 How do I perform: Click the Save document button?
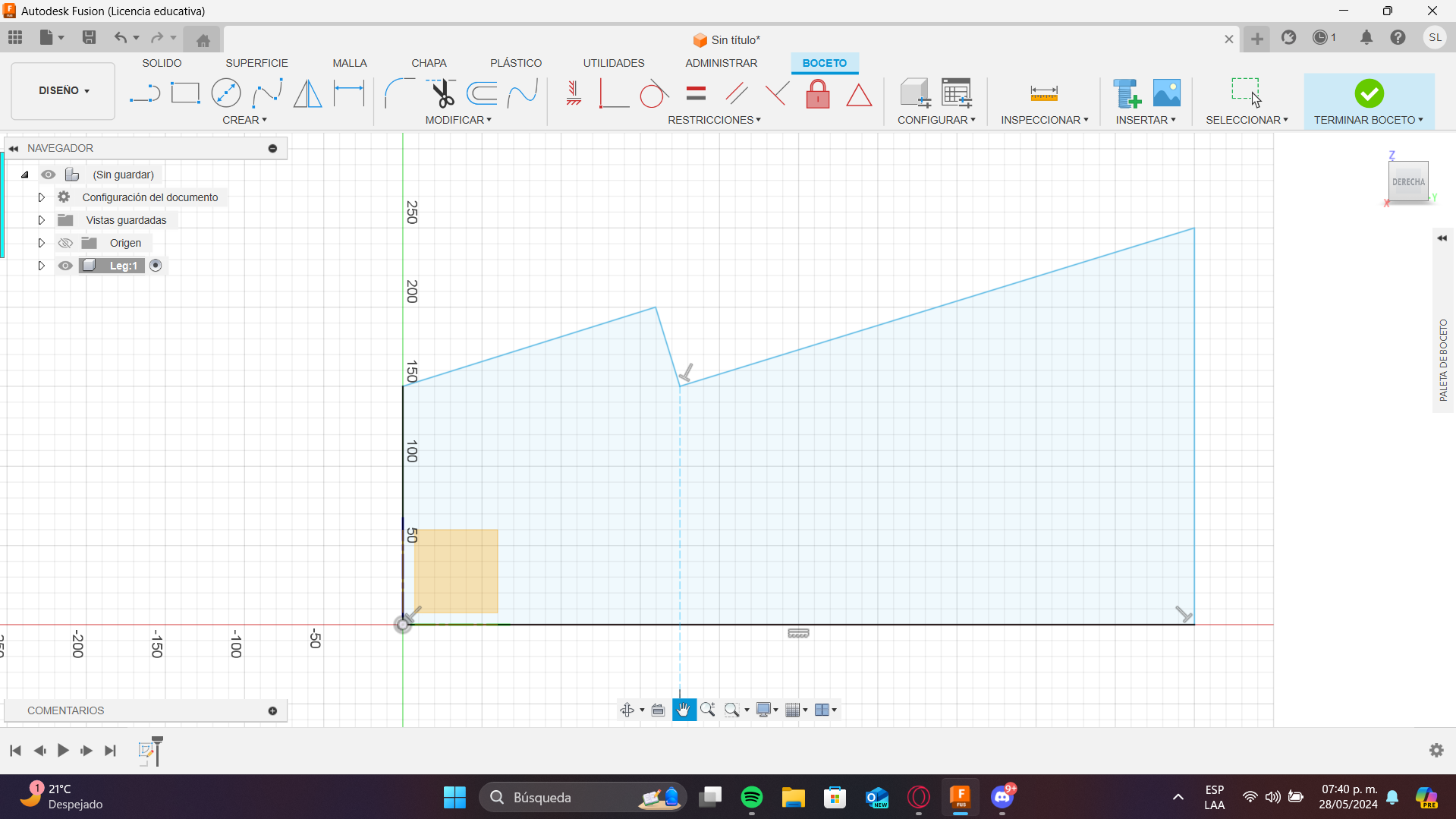tap(89, 37)
